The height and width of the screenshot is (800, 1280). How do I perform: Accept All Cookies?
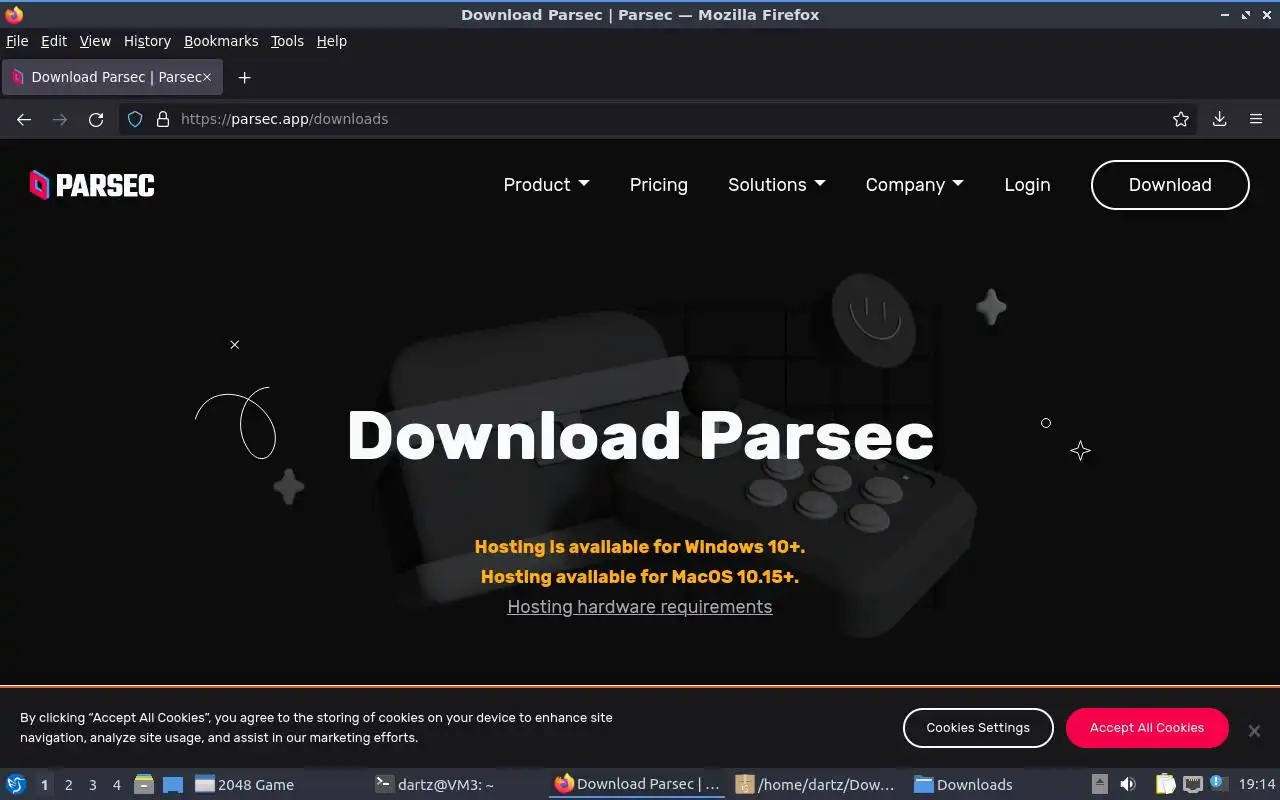click(1147, 728)
